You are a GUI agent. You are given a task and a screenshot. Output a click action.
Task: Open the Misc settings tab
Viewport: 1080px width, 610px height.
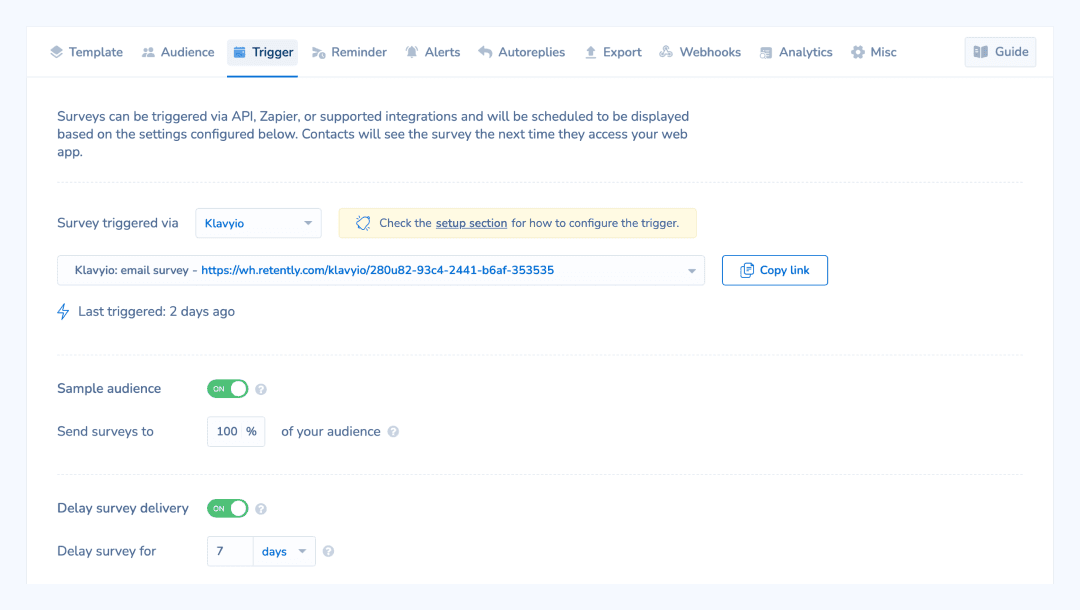coord(873,52)
